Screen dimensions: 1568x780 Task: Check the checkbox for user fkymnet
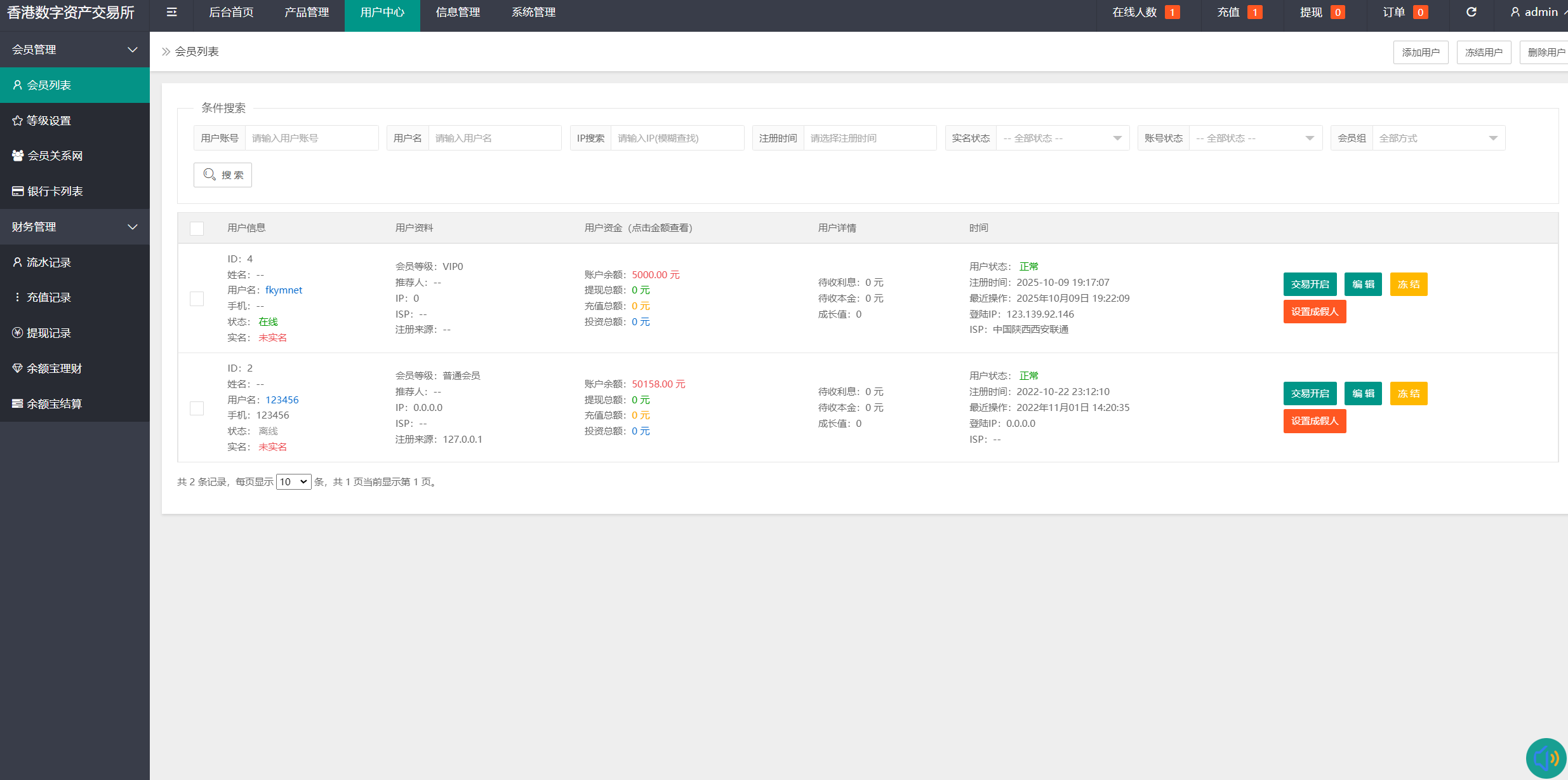click(x=197, y=299)
